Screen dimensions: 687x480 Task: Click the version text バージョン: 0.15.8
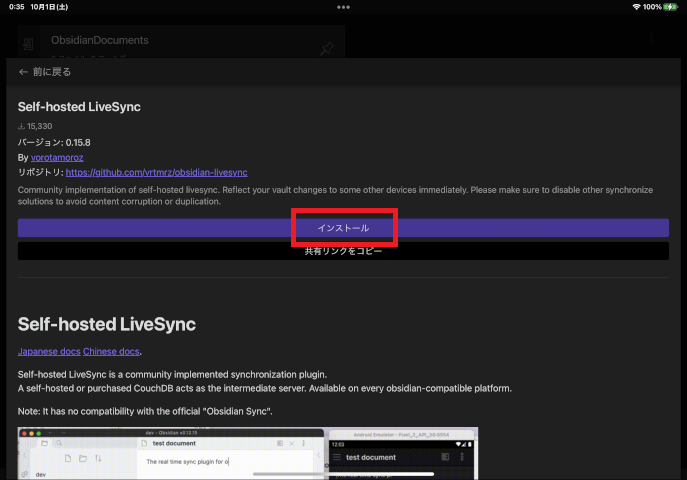point(54,143)
